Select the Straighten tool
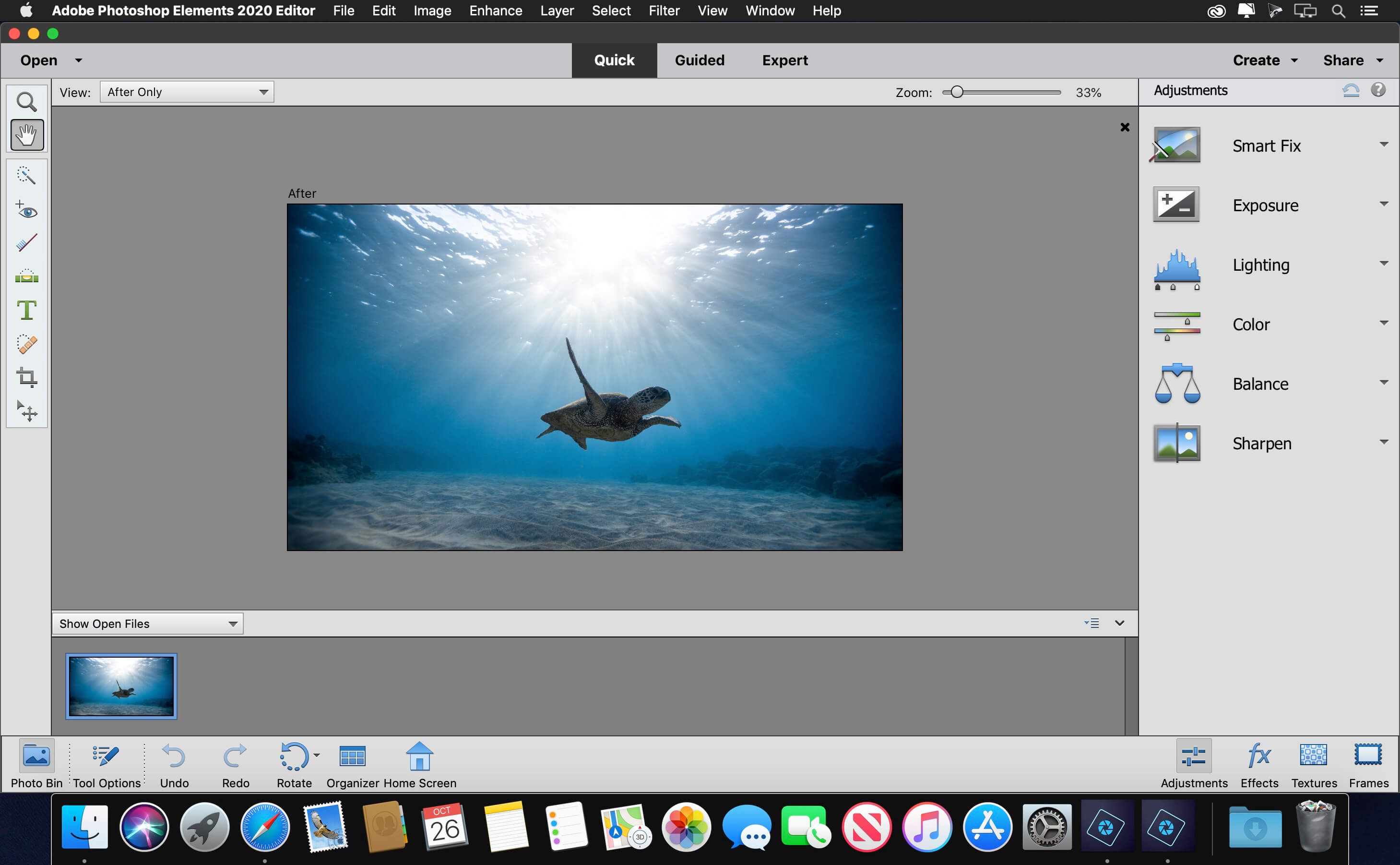Screen dimensions: 1400x865 coord(27,276)
